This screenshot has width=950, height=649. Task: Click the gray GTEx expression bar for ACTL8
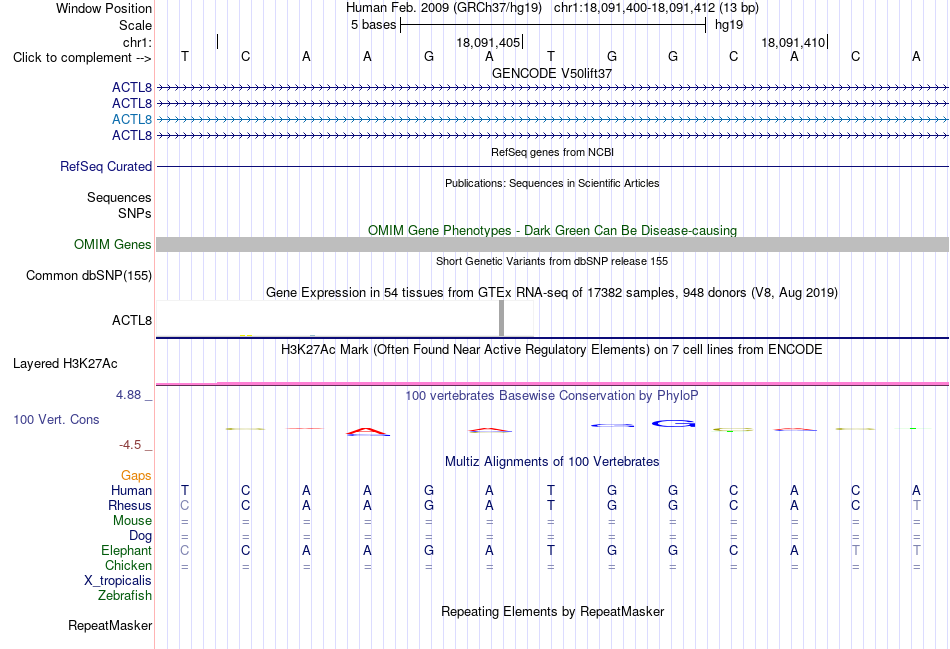[x=501, y=318]
